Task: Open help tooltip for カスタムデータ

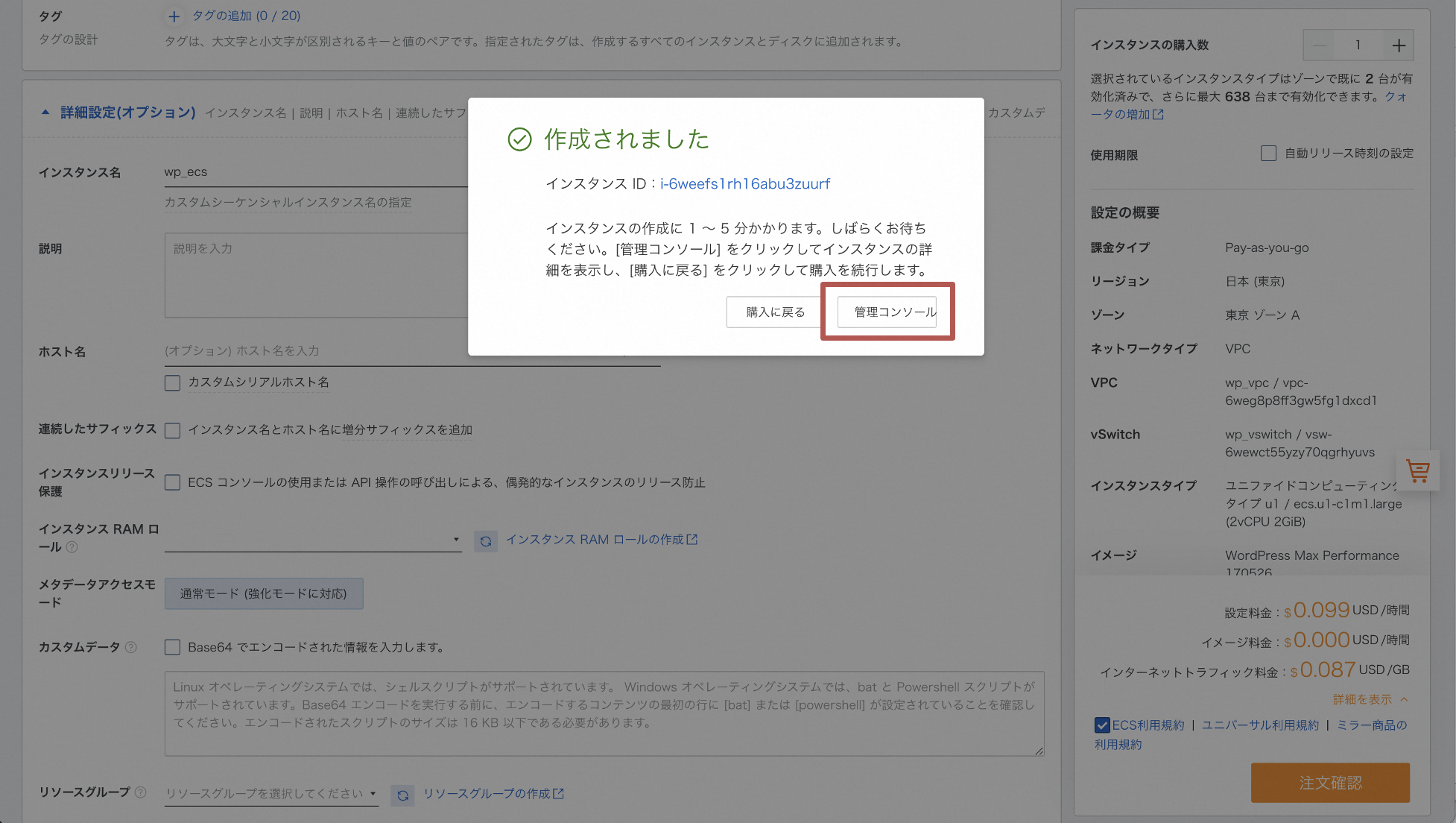Action: click(x=132, y=648)
